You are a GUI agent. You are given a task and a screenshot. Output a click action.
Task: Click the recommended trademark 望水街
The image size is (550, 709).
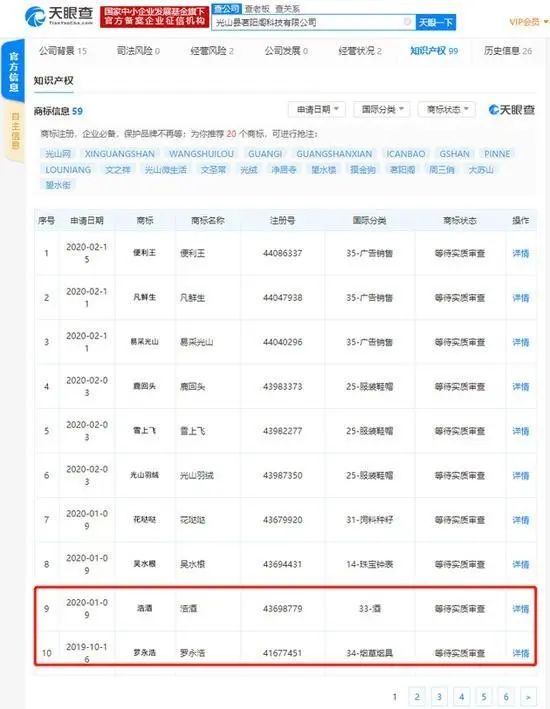click(58, 184)
